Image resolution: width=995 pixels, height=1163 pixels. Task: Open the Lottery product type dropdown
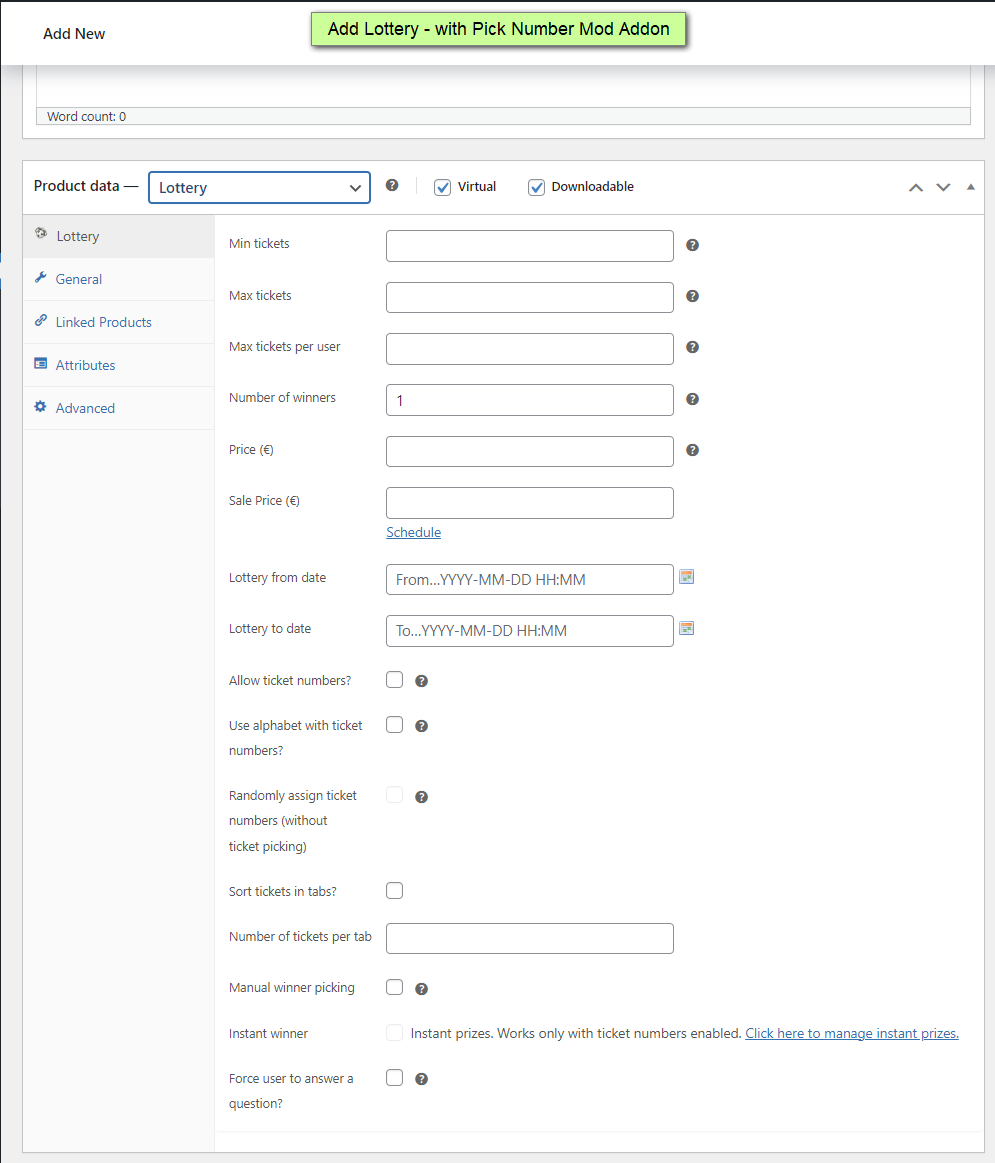coord(259,187)
